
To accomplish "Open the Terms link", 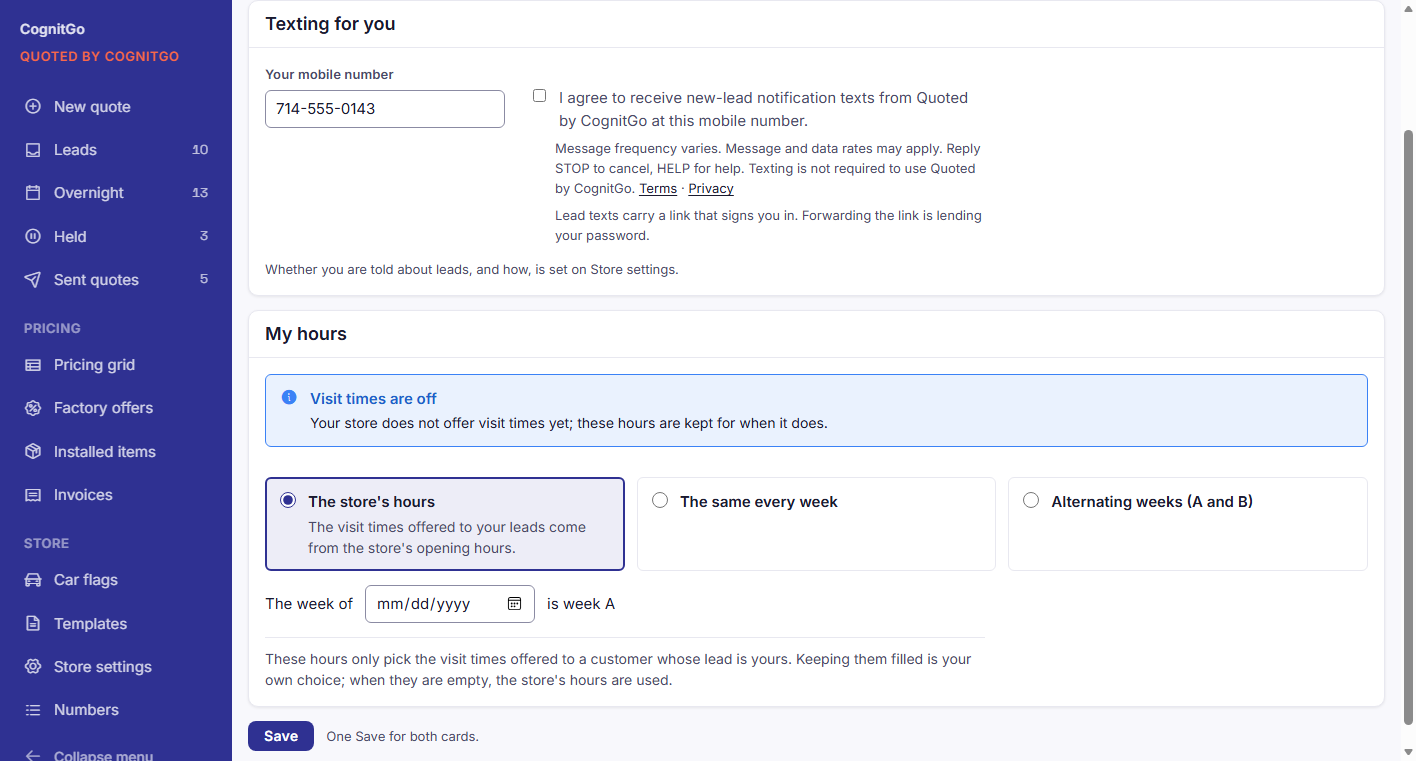I will [658, 189].
